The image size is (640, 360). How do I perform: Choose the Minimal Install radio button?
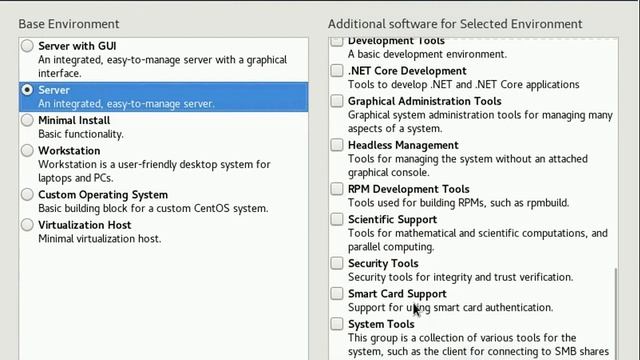(27, 120)
